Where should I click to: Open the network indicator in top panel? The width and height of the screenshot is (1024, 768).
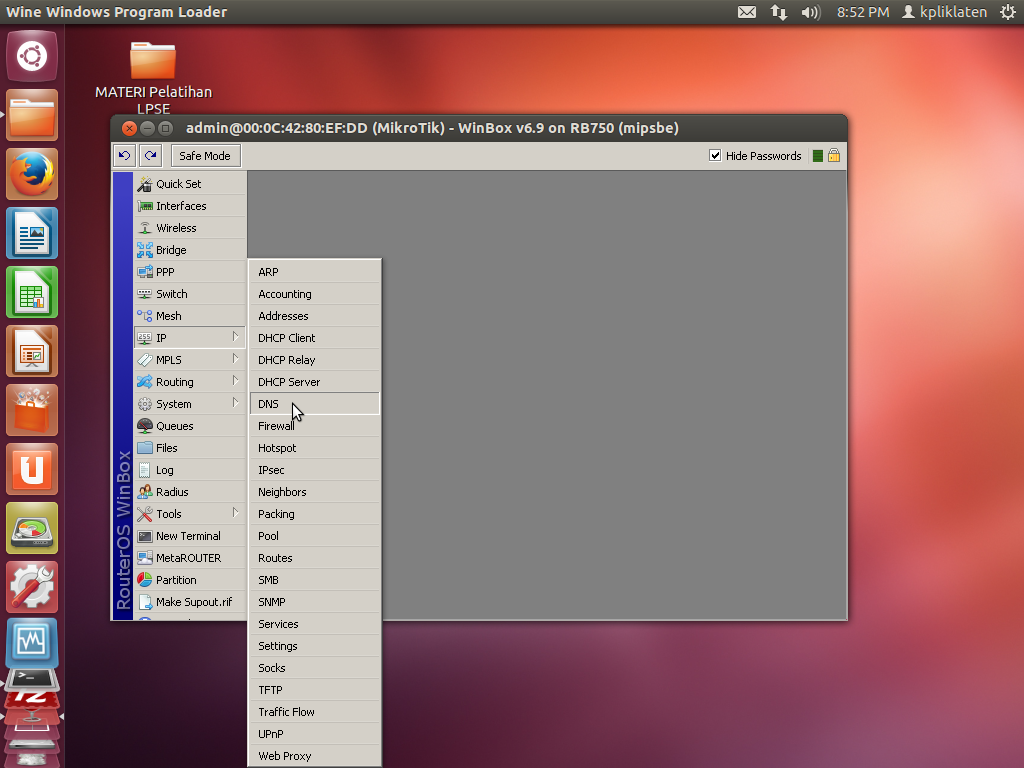[778, 12]
